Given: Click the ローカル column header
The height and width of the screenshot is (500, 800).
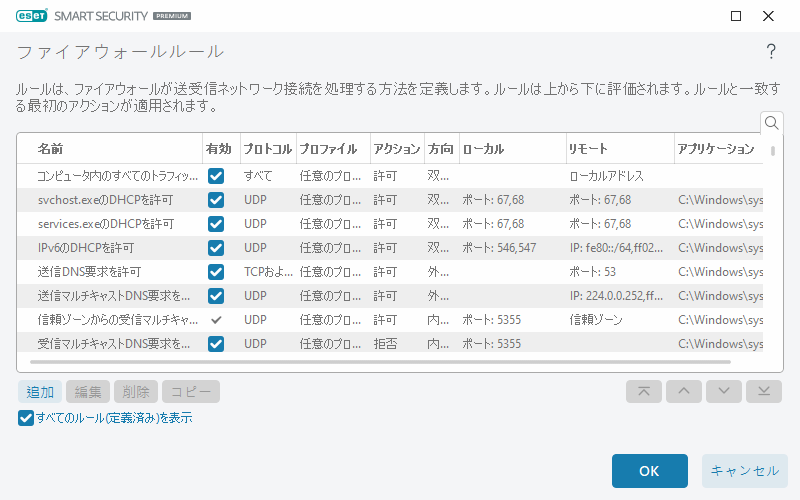Looking at the screenshot, I should [x=513, y=148].
